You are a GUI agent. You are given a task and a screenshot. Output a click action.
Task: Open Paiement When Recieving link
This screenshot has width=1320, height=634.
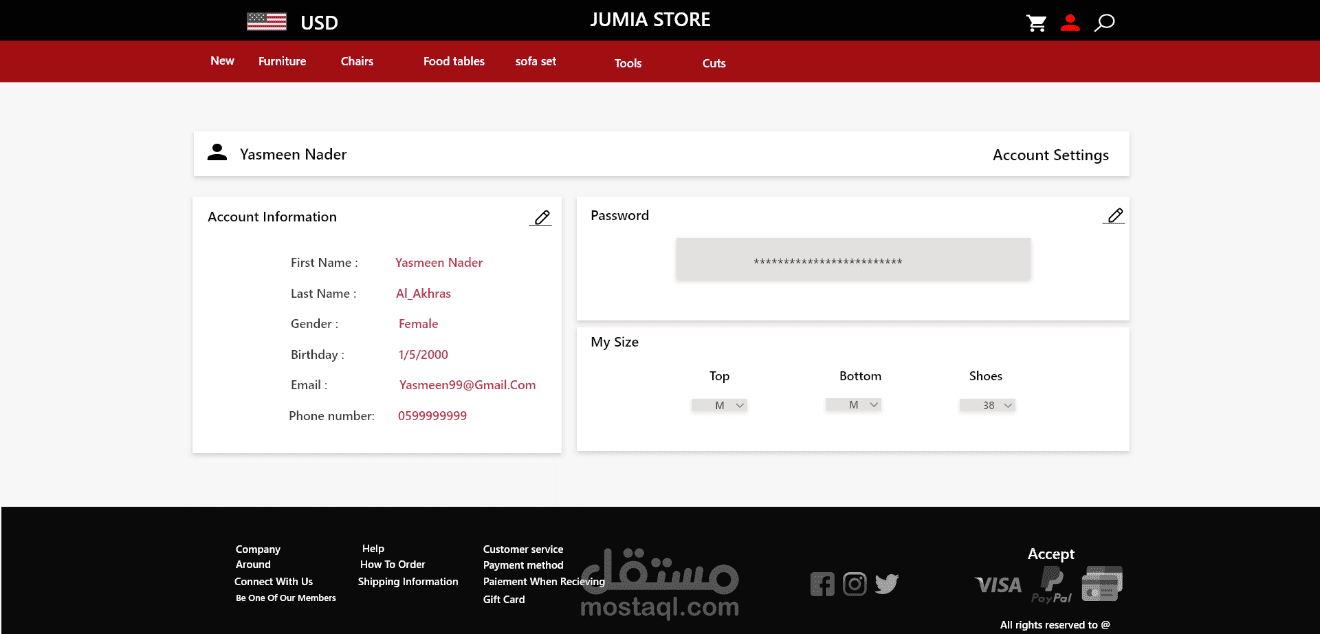(544, 581)
